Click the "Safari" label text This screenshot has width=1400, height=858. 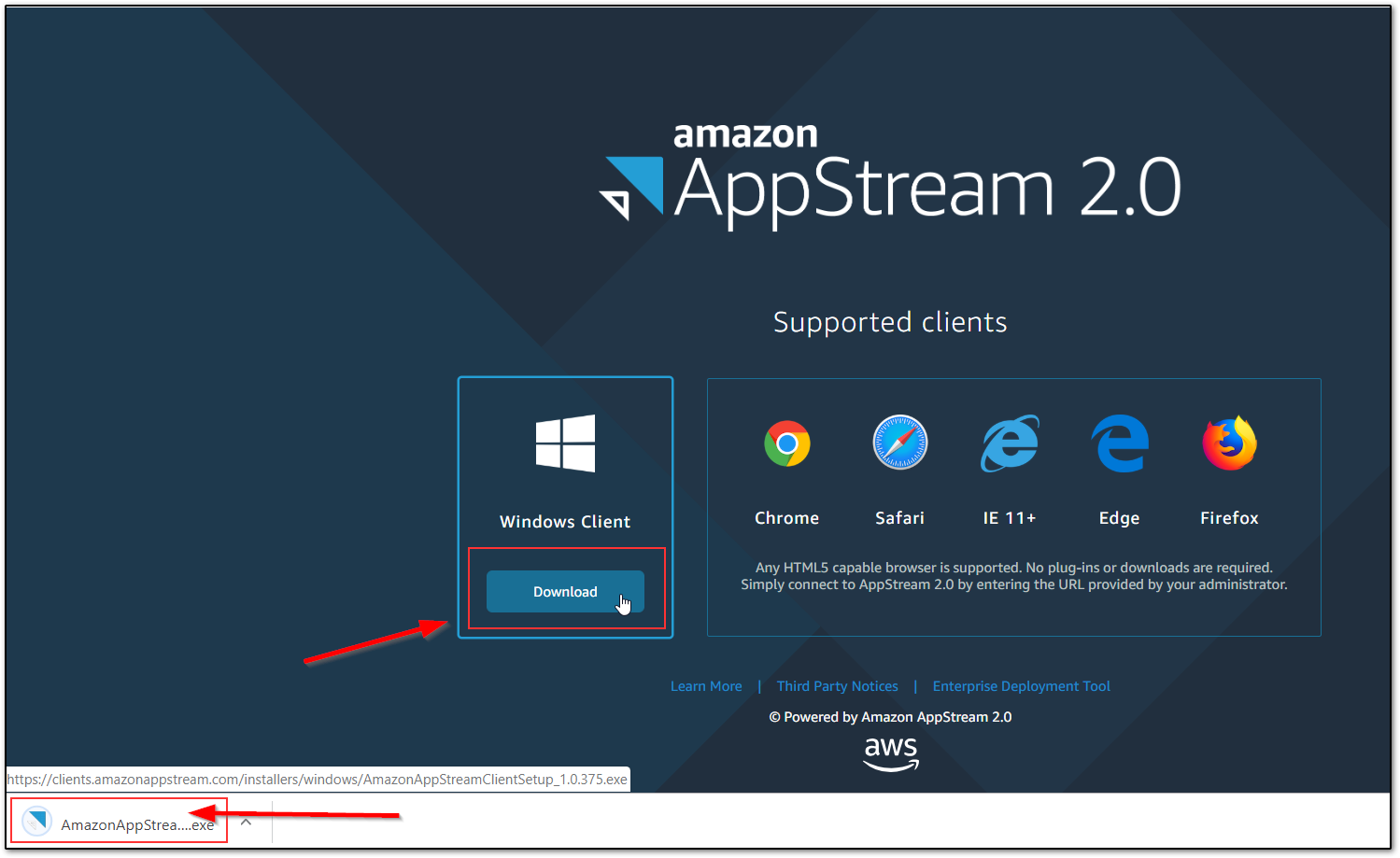[899, 518]
